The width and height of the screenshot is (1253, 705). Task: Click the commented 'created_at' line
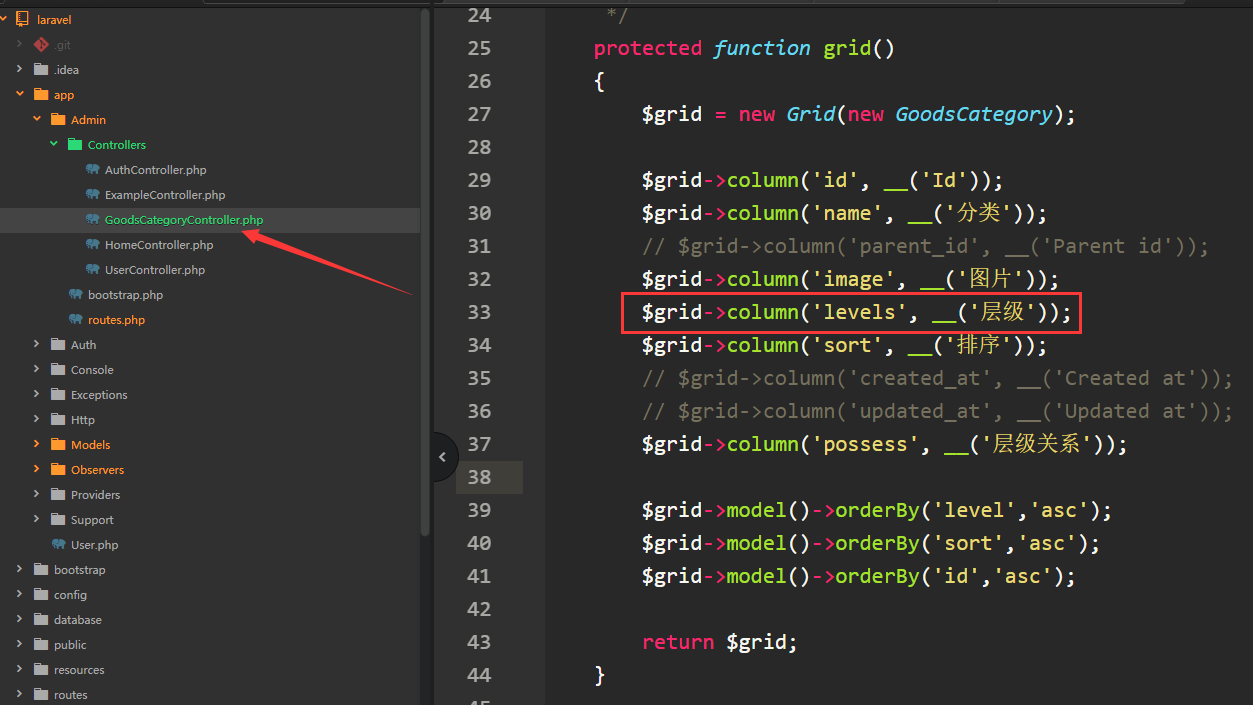pyautogui.click(x=938, y=378)
